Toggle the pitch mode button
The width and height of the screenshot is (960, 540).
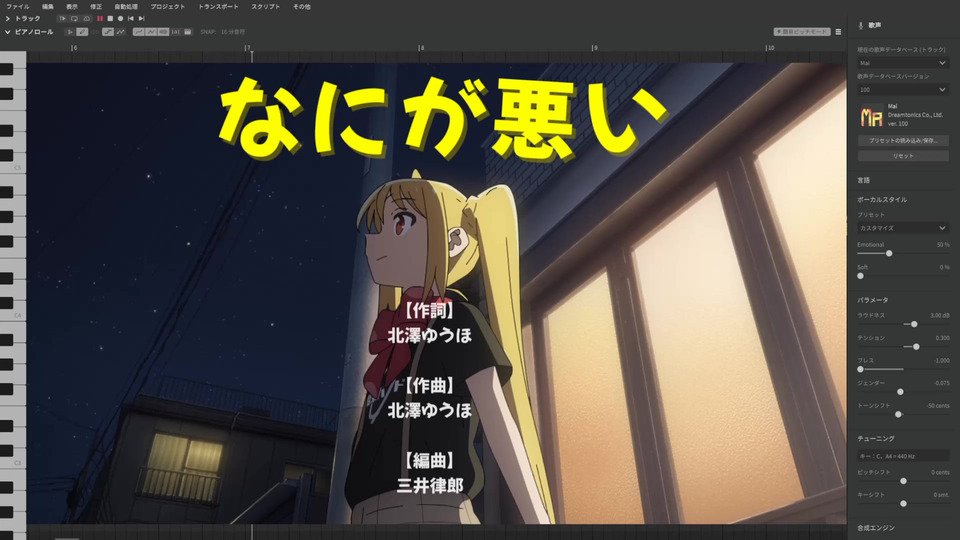tap(802, 32)
